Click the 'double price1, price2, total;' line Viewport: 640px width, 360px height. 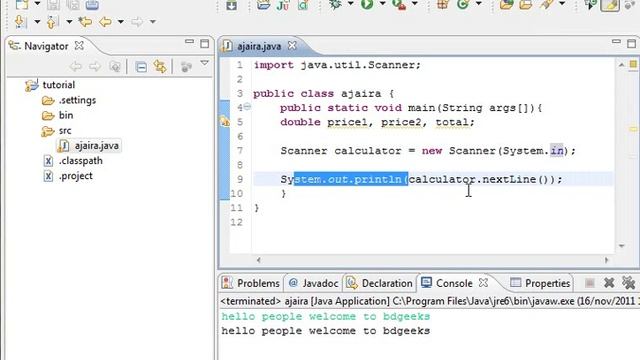click(377, 122)
